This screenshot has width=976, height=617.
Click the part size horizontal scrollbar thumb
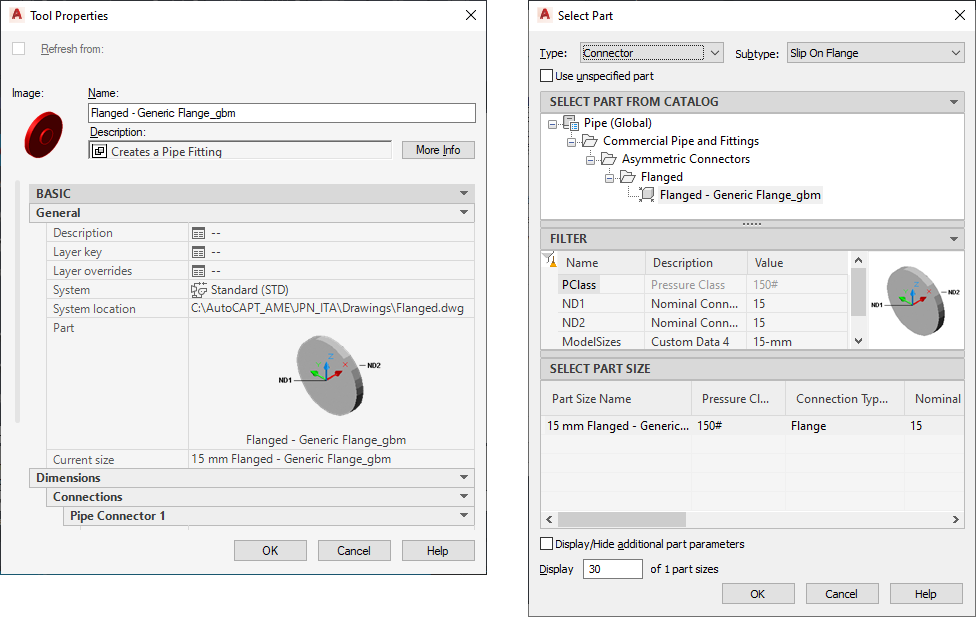[622, 519]
